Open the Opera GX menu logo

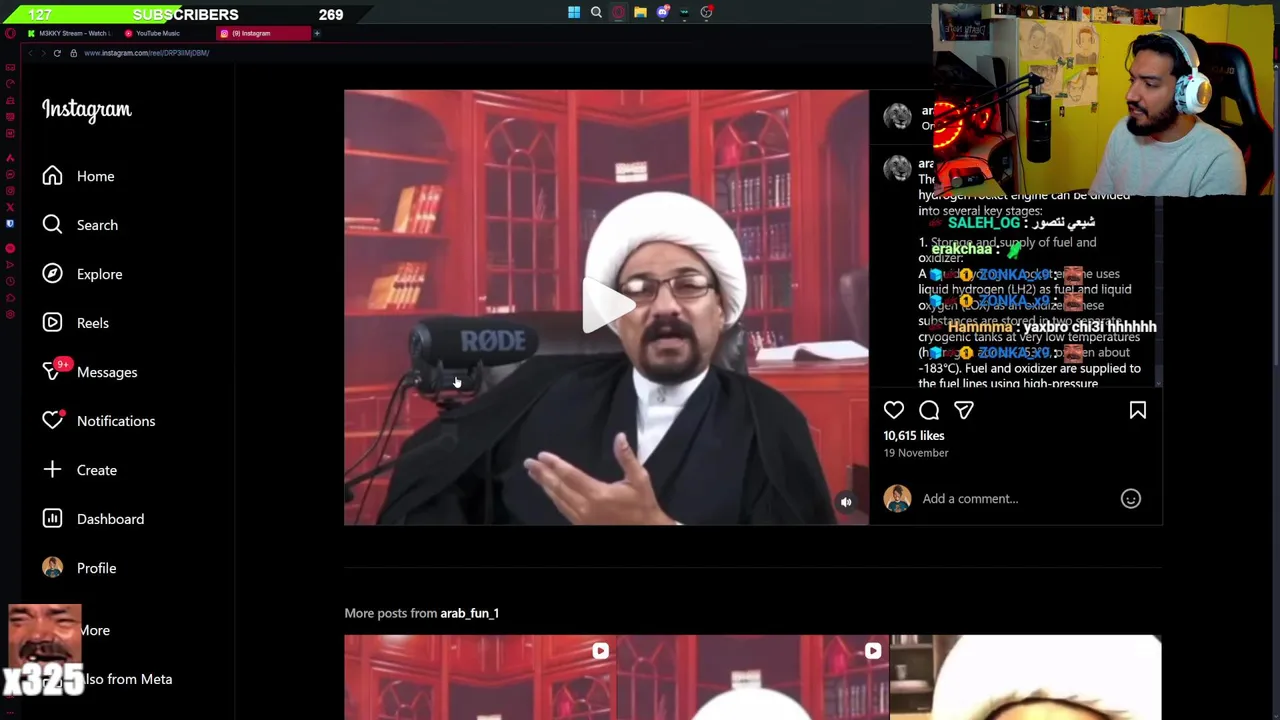click(10, 33)
